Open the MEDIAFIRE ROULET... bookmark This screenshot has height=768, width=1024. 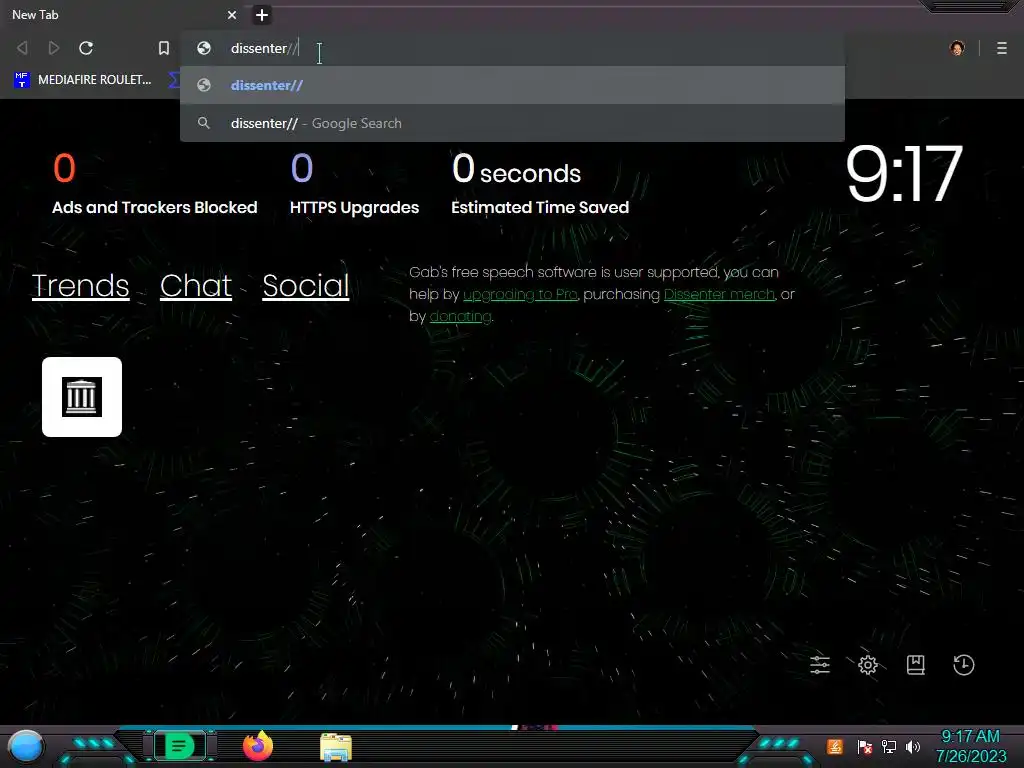83,80
